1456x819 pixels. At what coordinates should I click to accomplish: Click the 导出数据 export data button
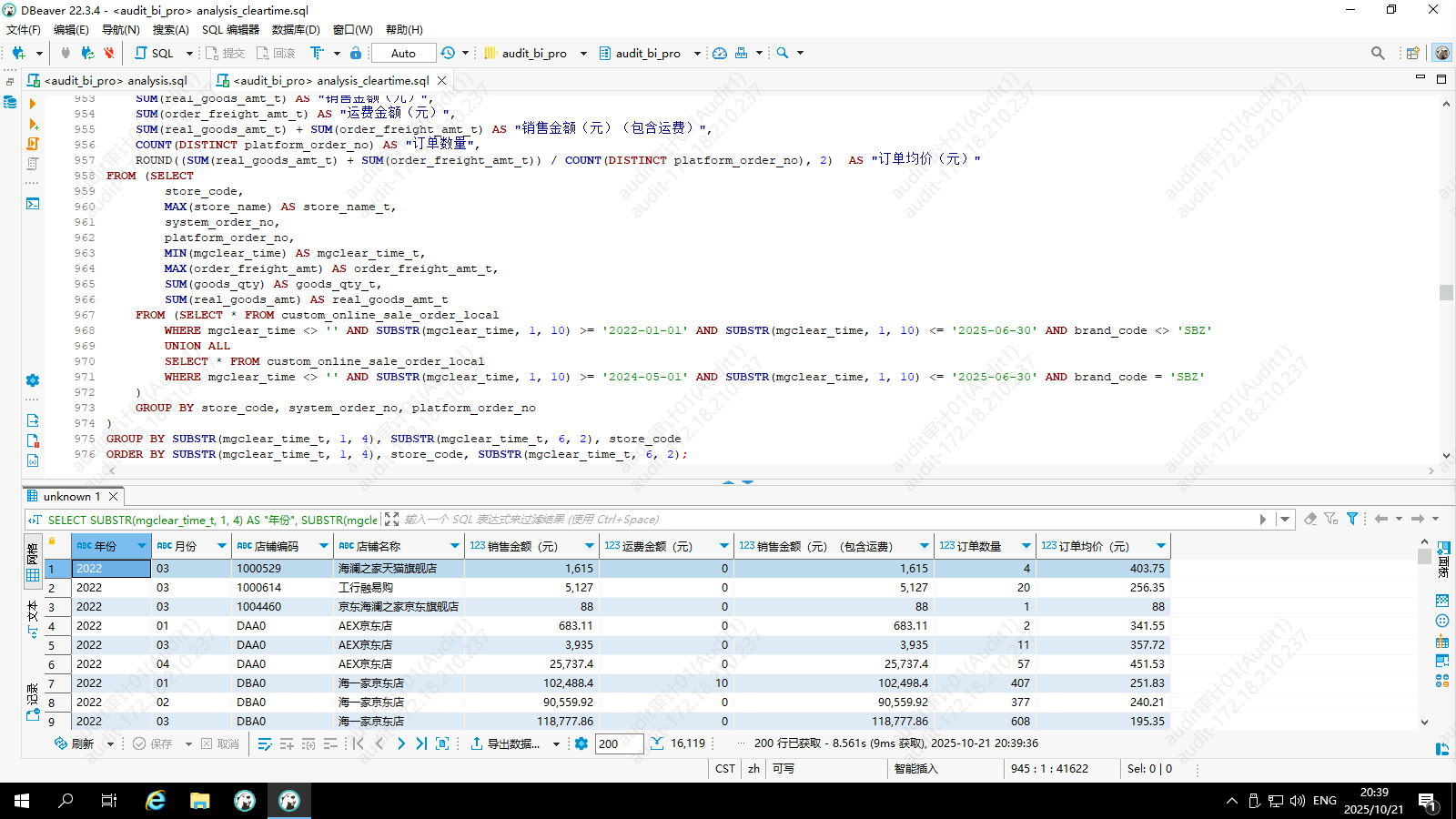[x=505, y=743]
